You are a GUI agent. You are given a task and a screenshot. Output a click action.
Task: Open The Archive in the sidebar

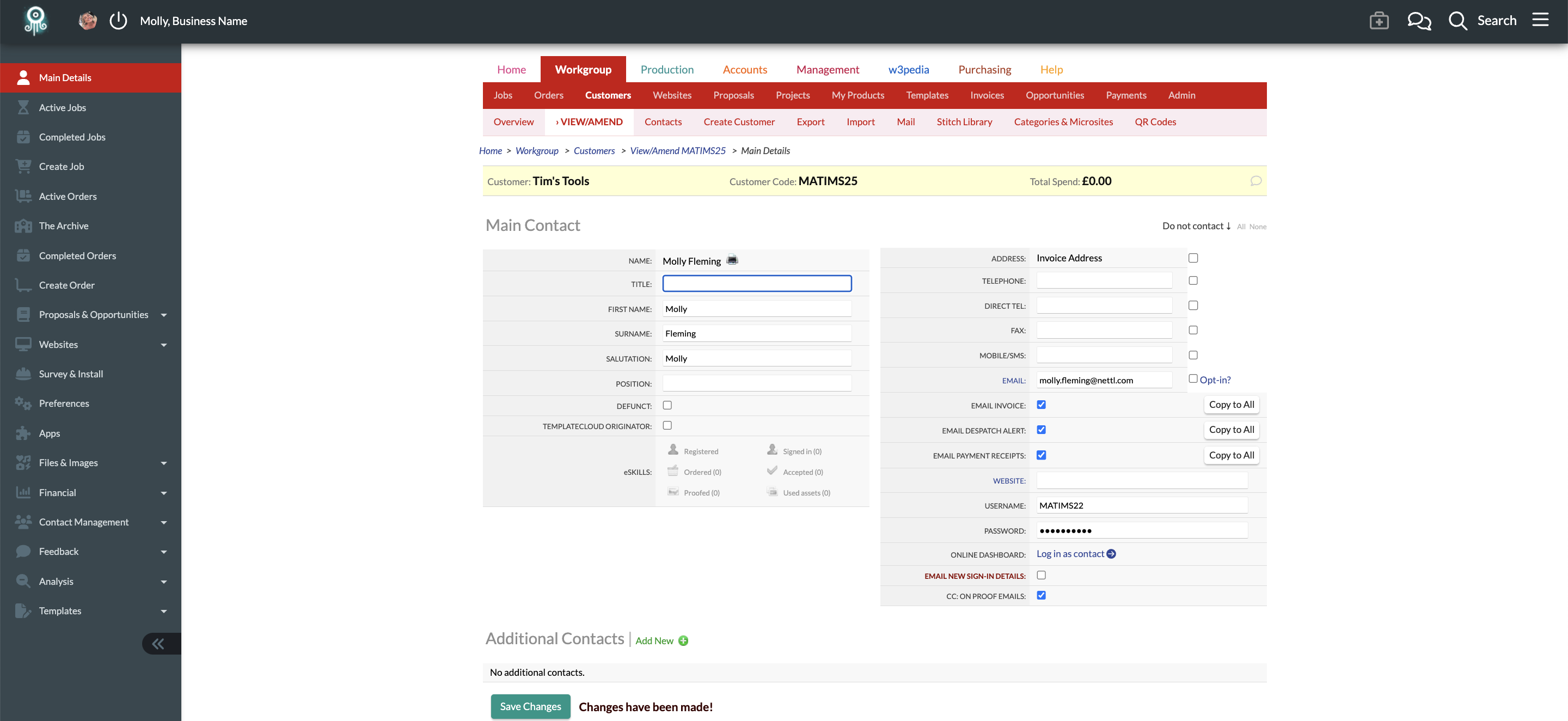point(63,226)
